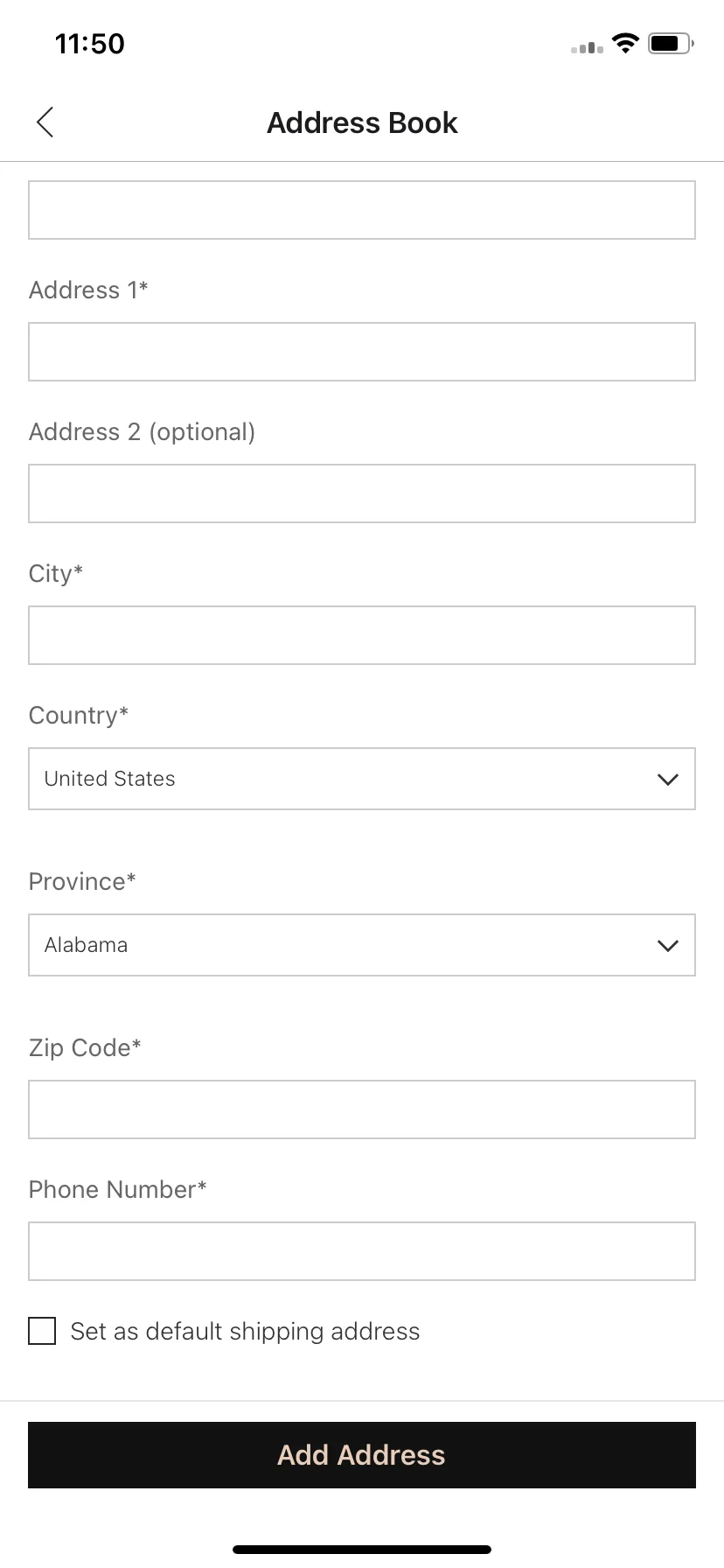Focus the Address 1 input field

coord(362,352)
